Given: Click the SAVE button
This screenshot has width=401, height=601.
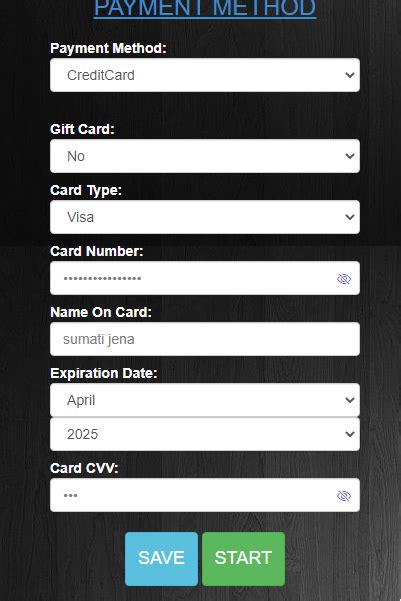Looking at the screenshot, I should click(161, 558).
